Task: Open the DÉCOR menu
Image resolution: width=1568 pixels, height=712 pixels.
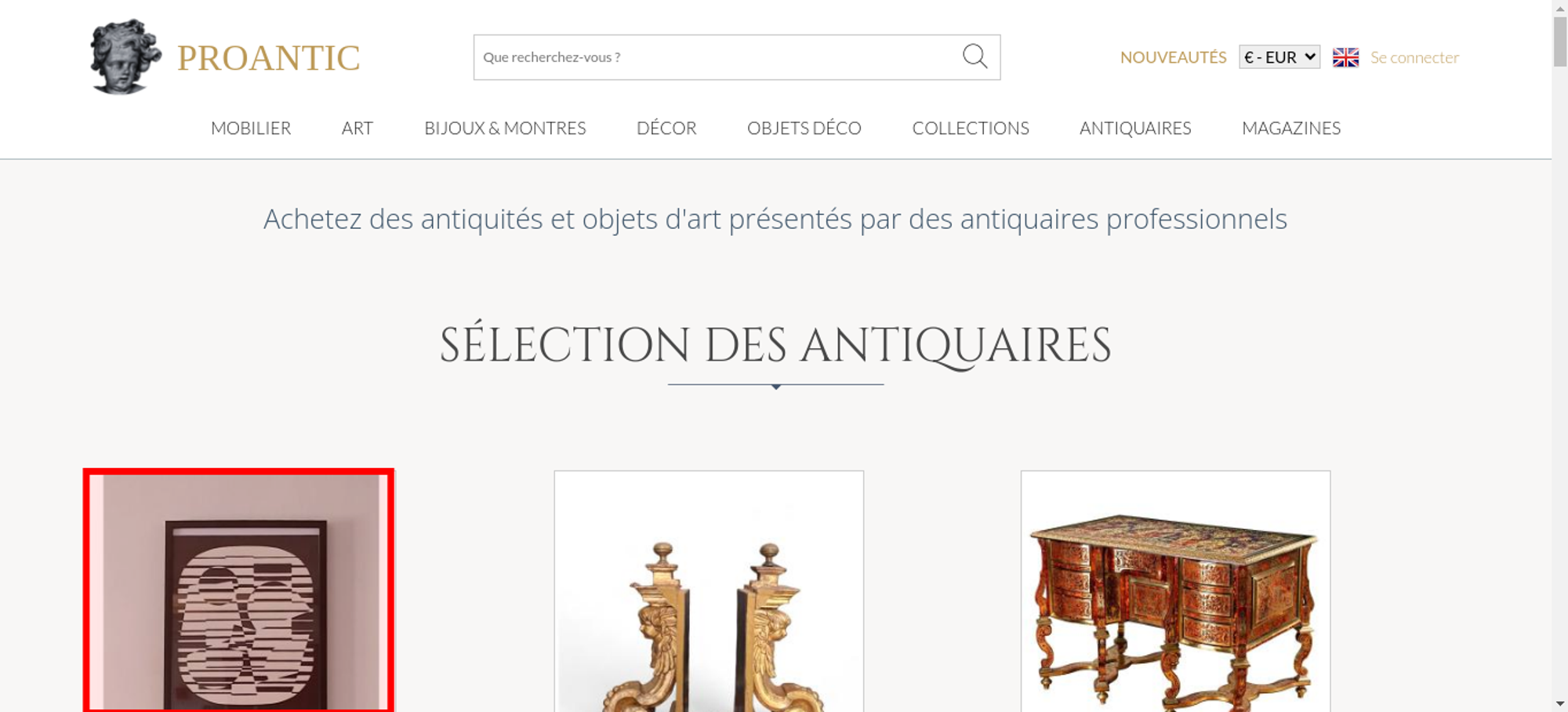Action: [x=666, y=128]
